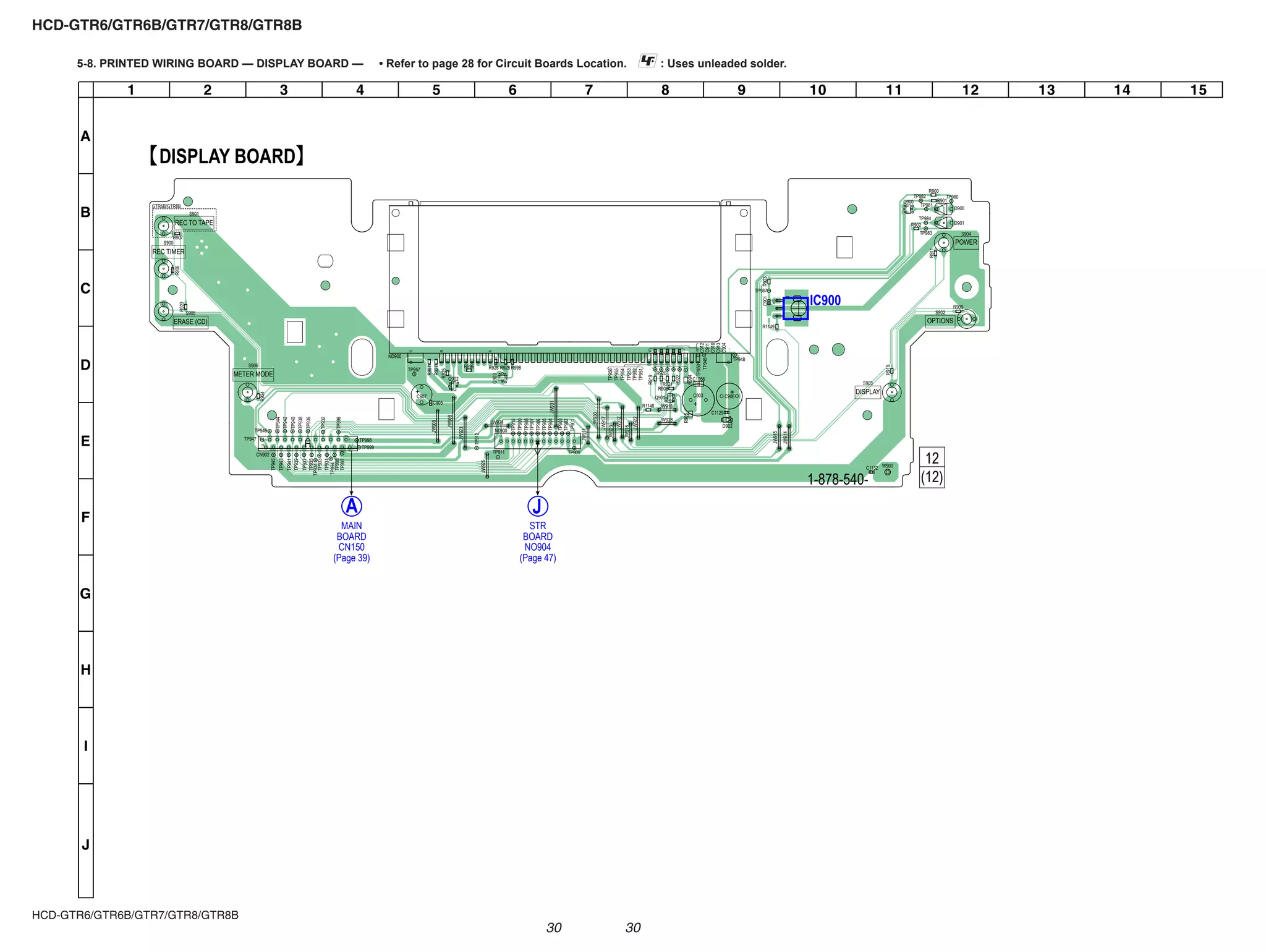Click the boxed (12) label

pos(932,477)
